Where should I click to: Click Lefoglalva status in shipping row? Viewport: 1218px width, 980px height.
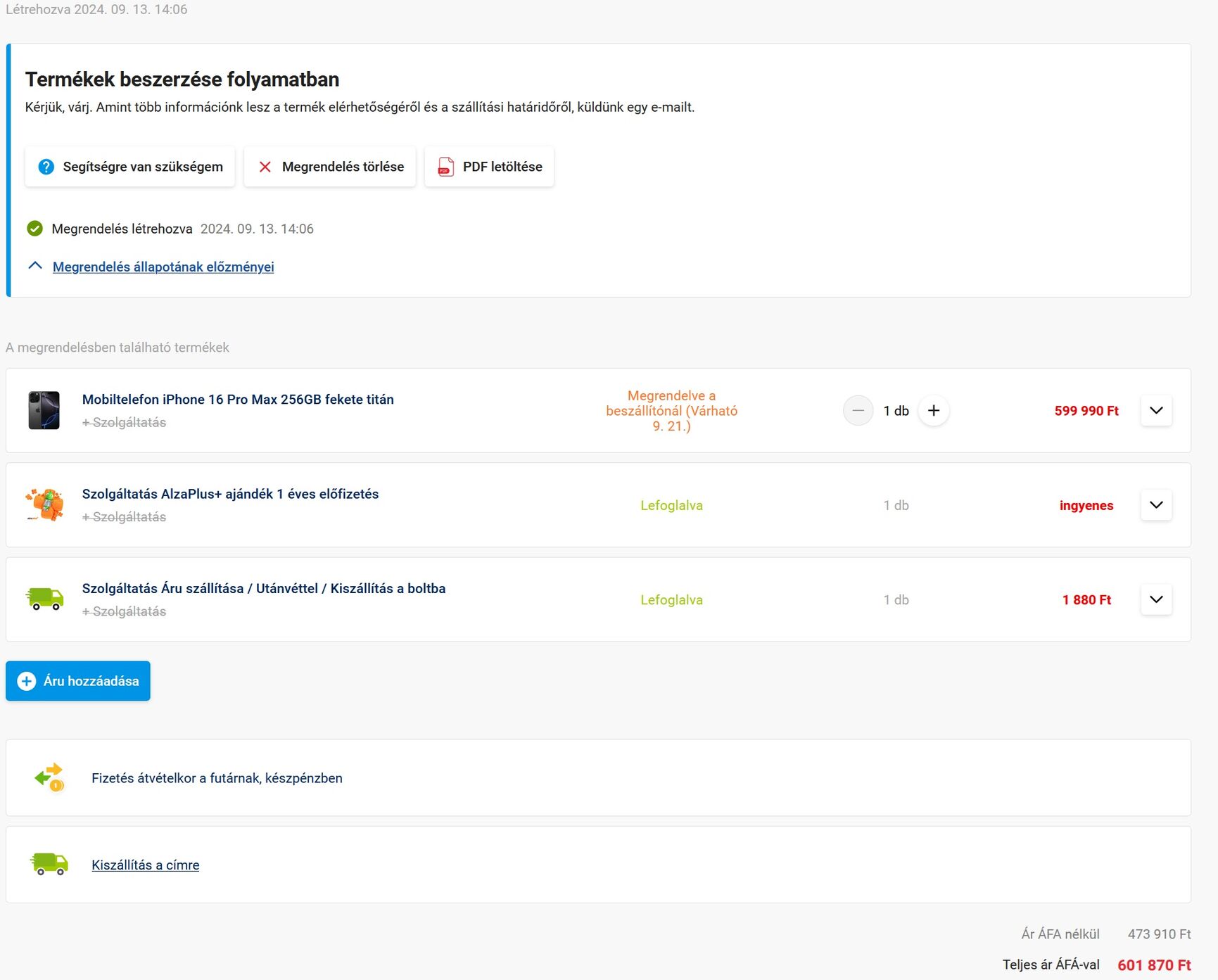[x=672, y=600]
